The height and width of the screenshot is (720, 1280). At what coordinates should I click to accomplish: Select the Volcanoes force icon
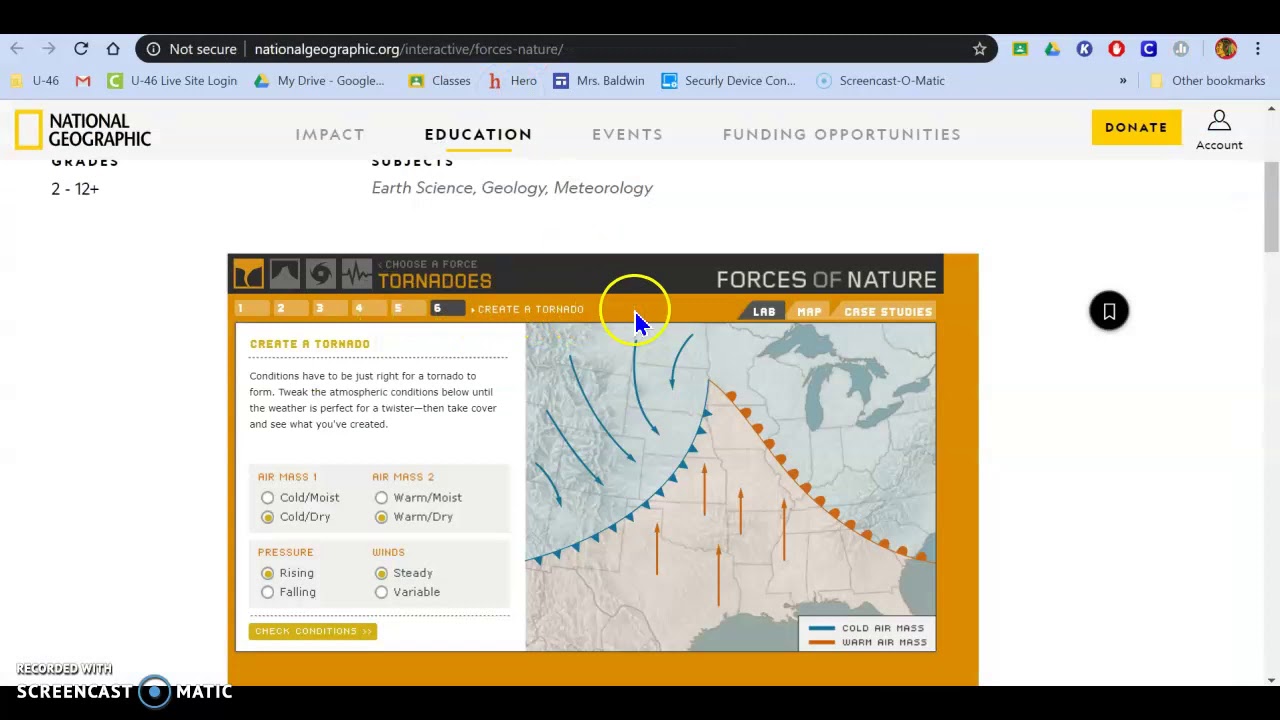(285, 273)
